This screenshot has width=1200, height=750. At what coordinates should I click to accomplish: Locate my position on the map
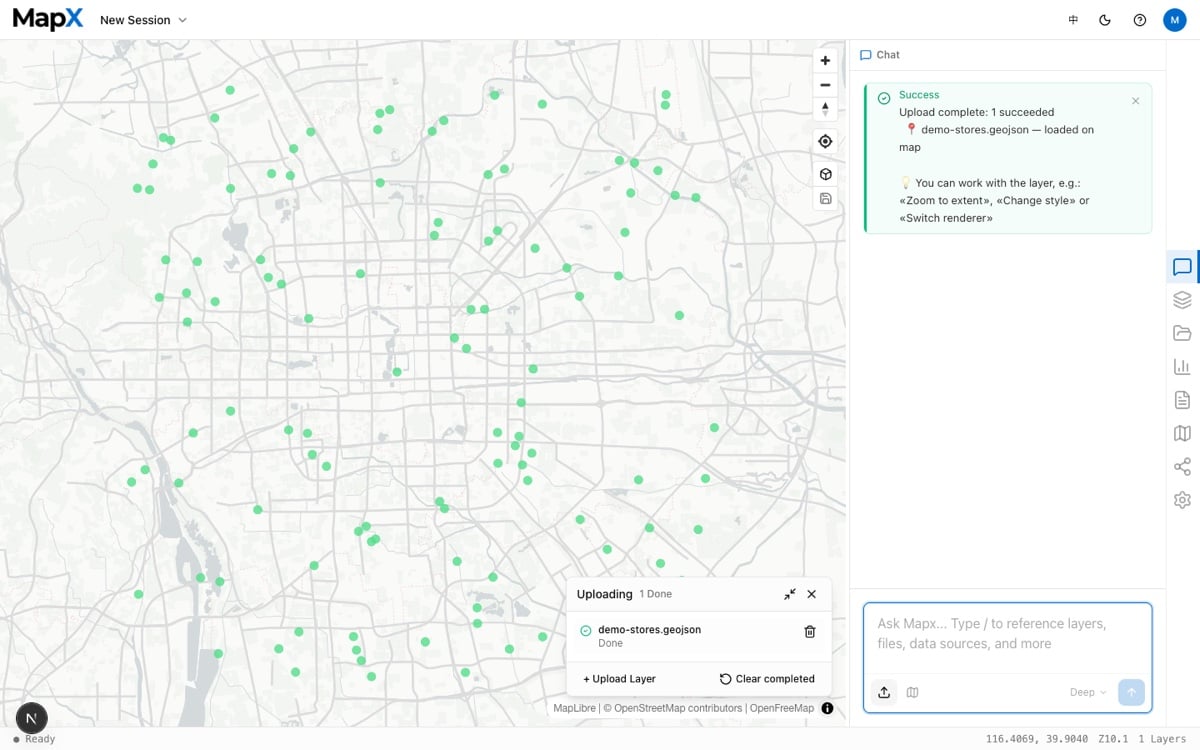[x=825, y=141]
